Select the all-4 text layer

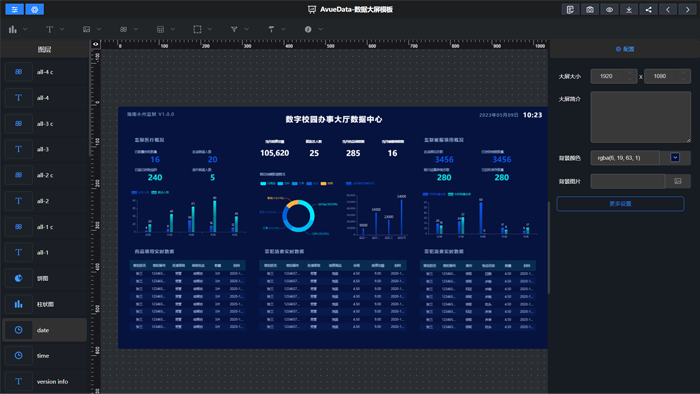tap(45, 98)
